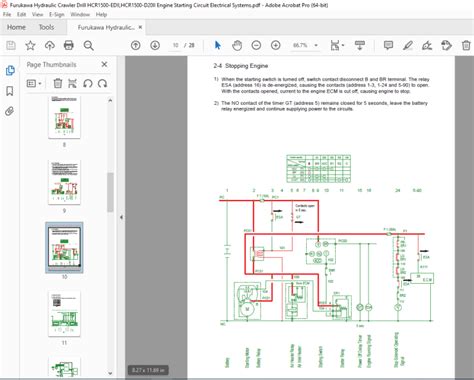The image size is (474, 380).
Task: Collapse the navigation pane arrow
Action: [121, 217]
